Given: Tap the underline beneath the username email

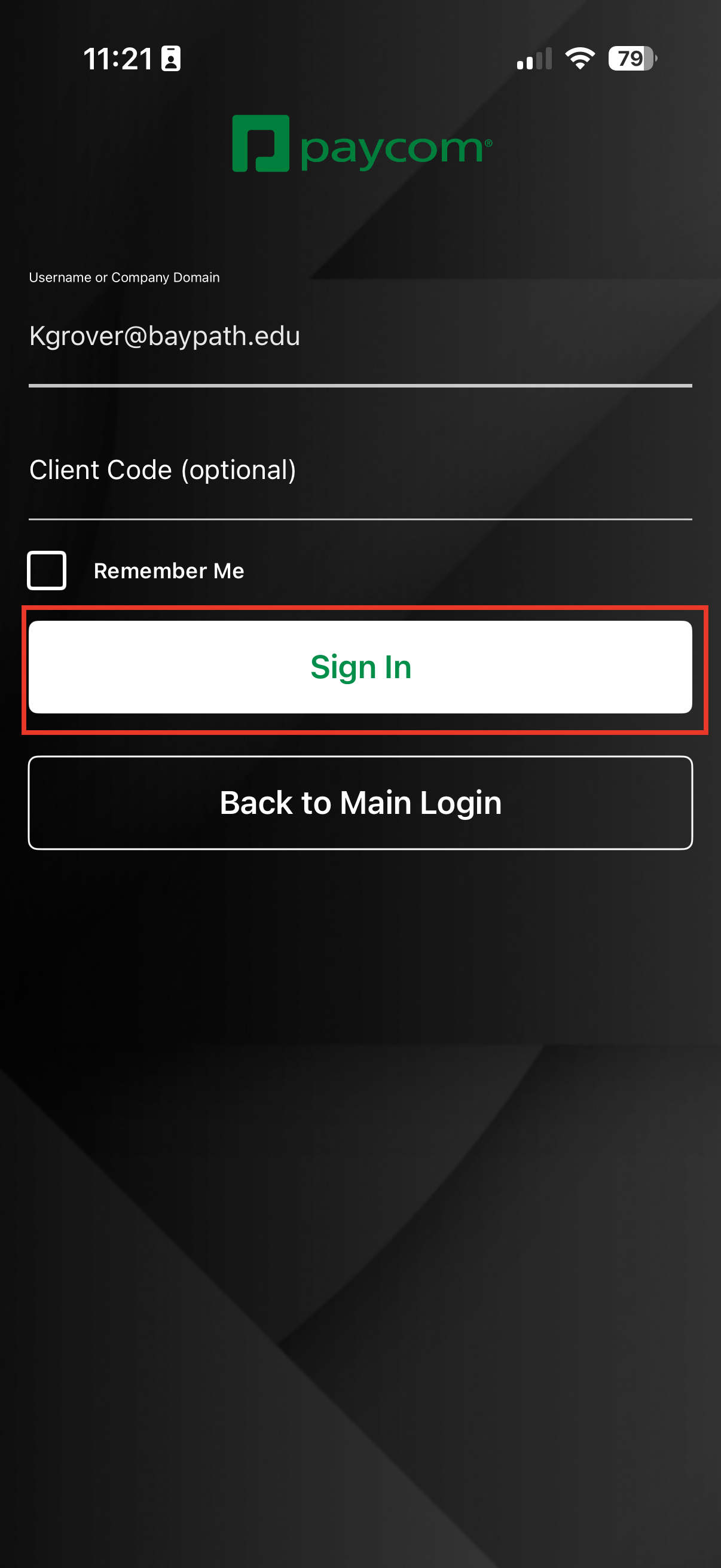Looking at the screenshot, I should pyautogui.click(x=360, y=385).
